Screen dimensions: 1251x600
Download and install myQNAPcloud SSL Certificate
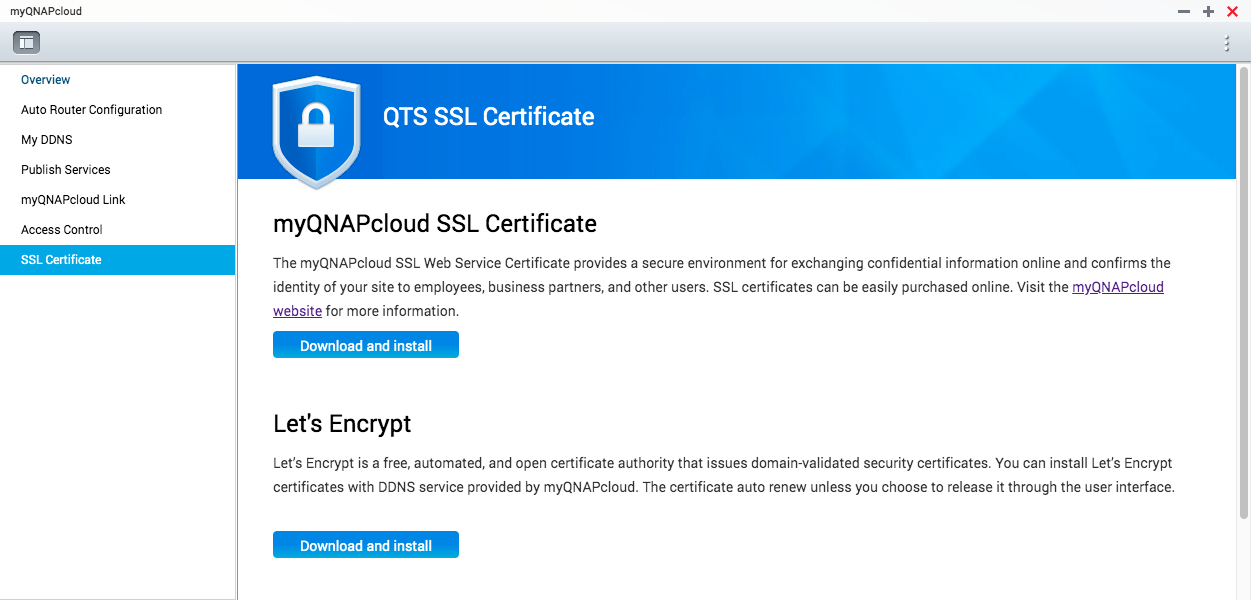point(366,346)
